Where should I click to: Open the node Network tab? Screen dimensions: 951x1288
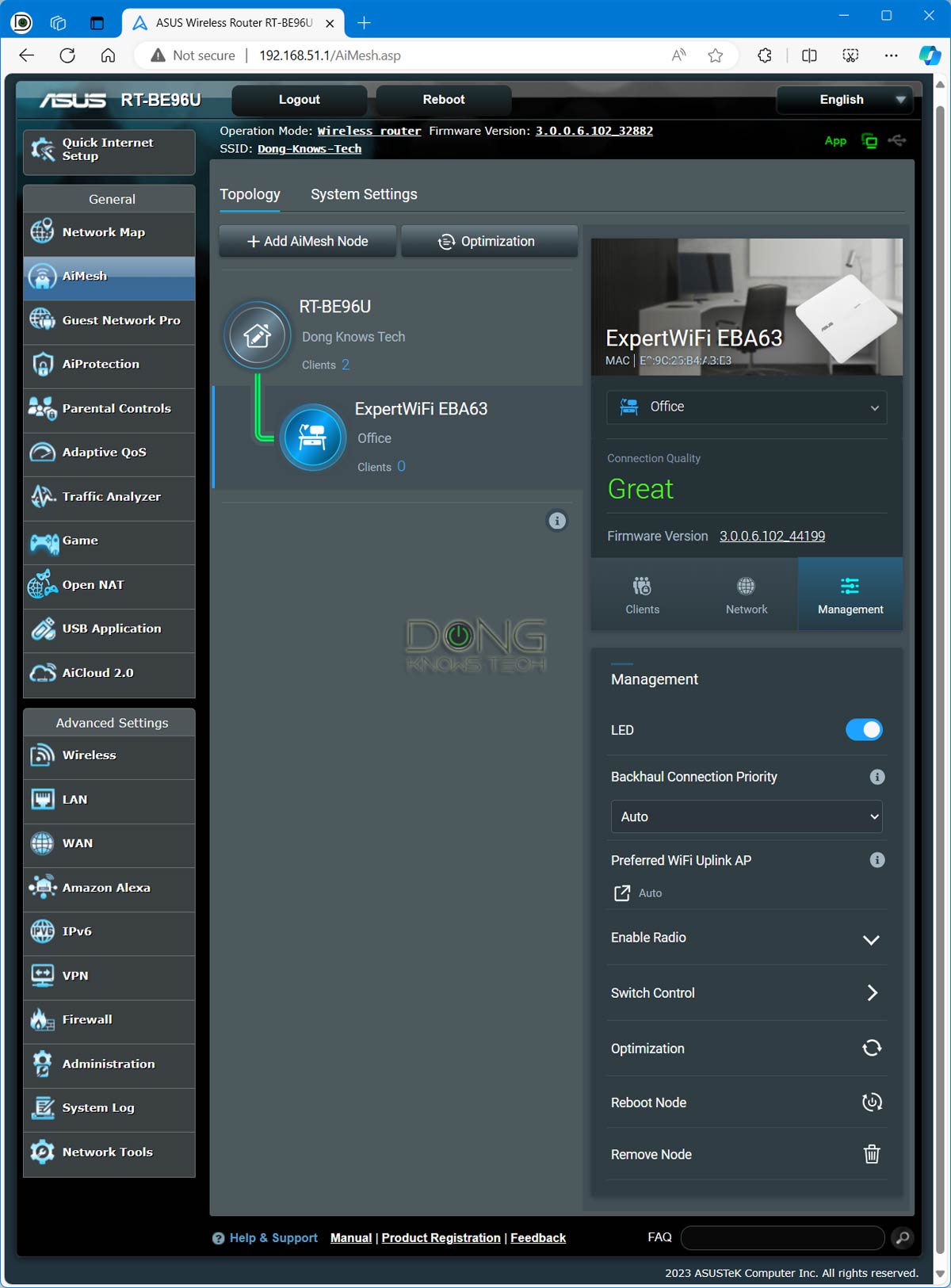[747, 595]
